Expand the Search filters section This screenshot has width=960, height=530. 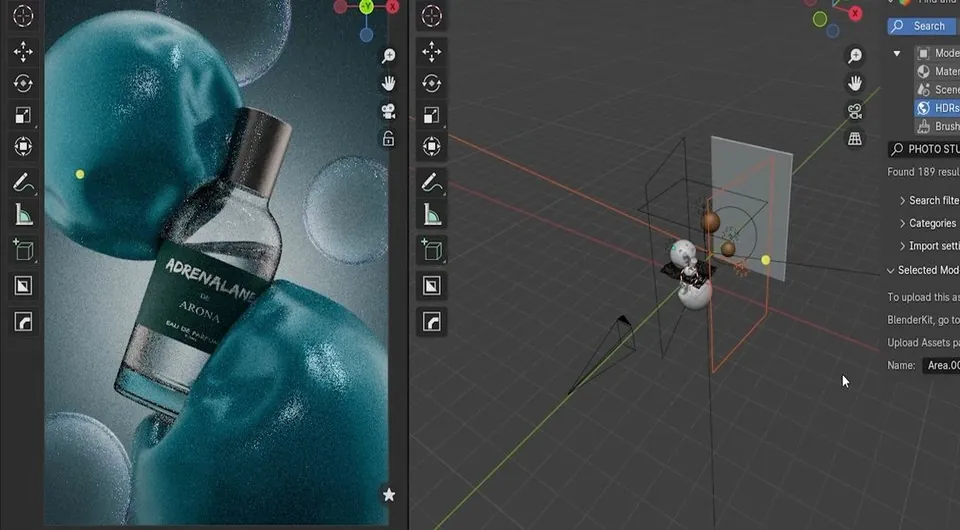coord(928,200)
